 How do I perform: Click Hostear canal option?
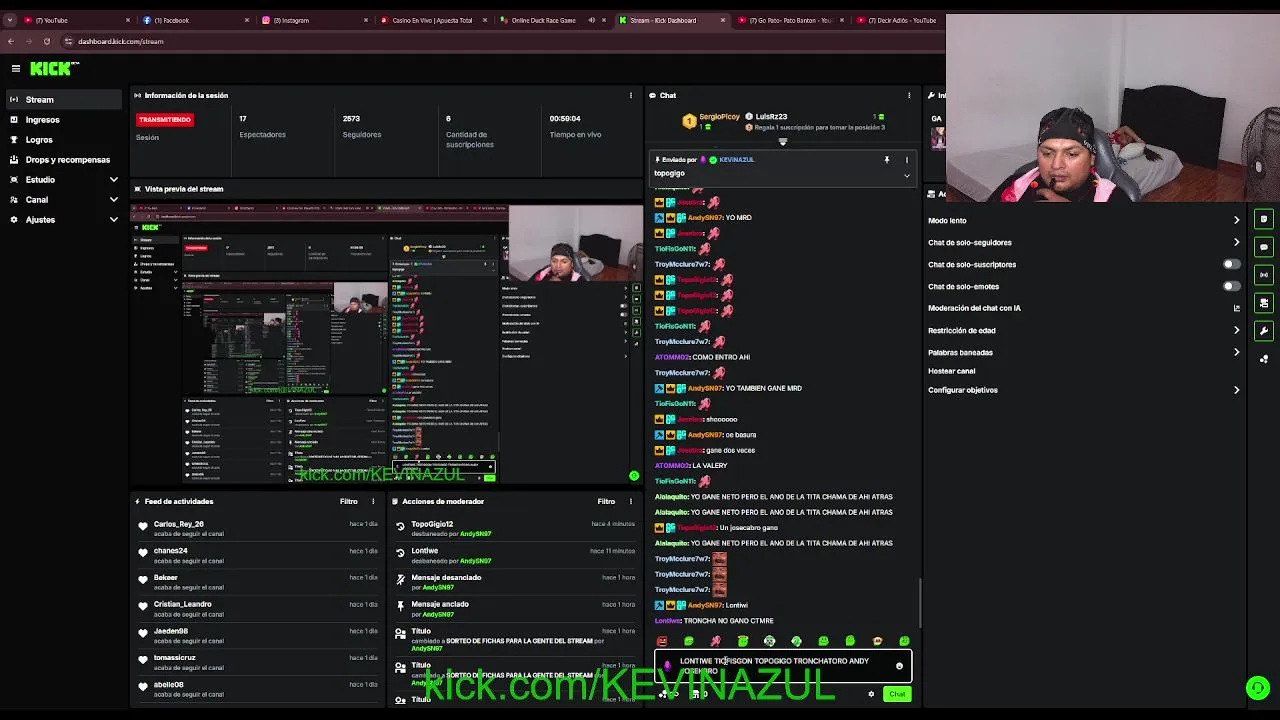(x=951, y=371)
